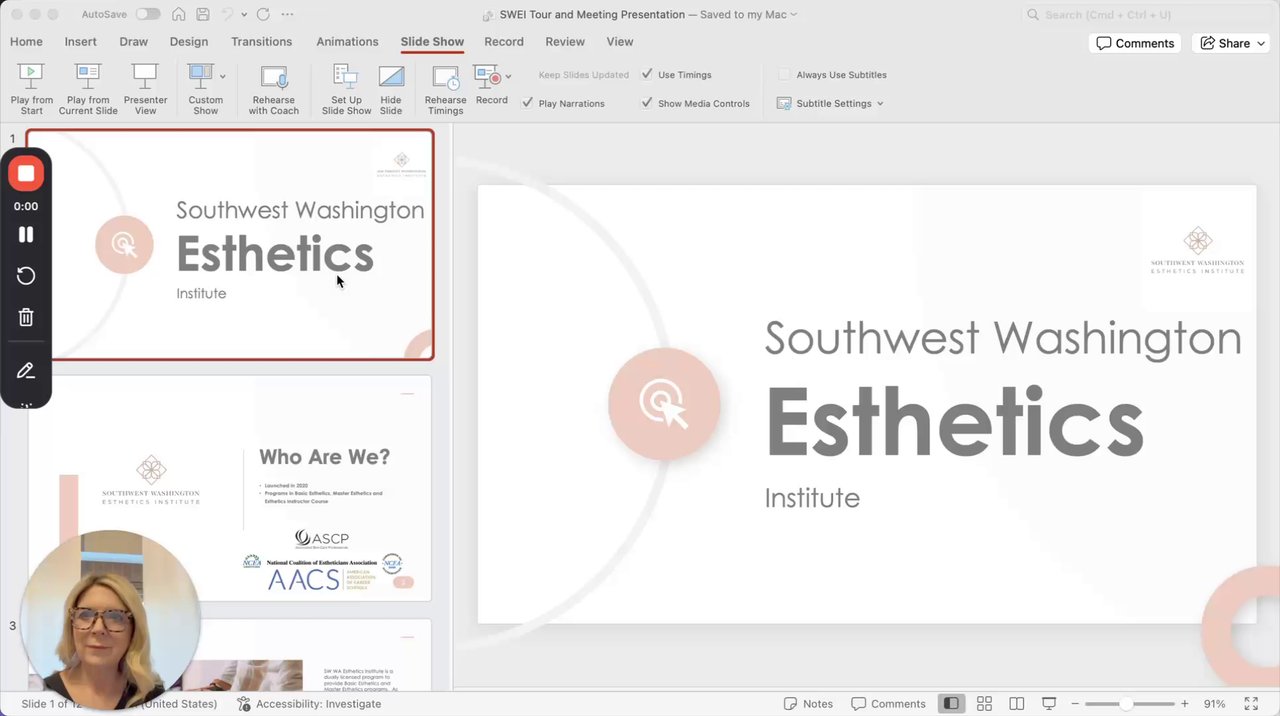The width and height of the screenshot is (1280, 716).
Task: Undo the last action
Action: click(x=227, y=14)
